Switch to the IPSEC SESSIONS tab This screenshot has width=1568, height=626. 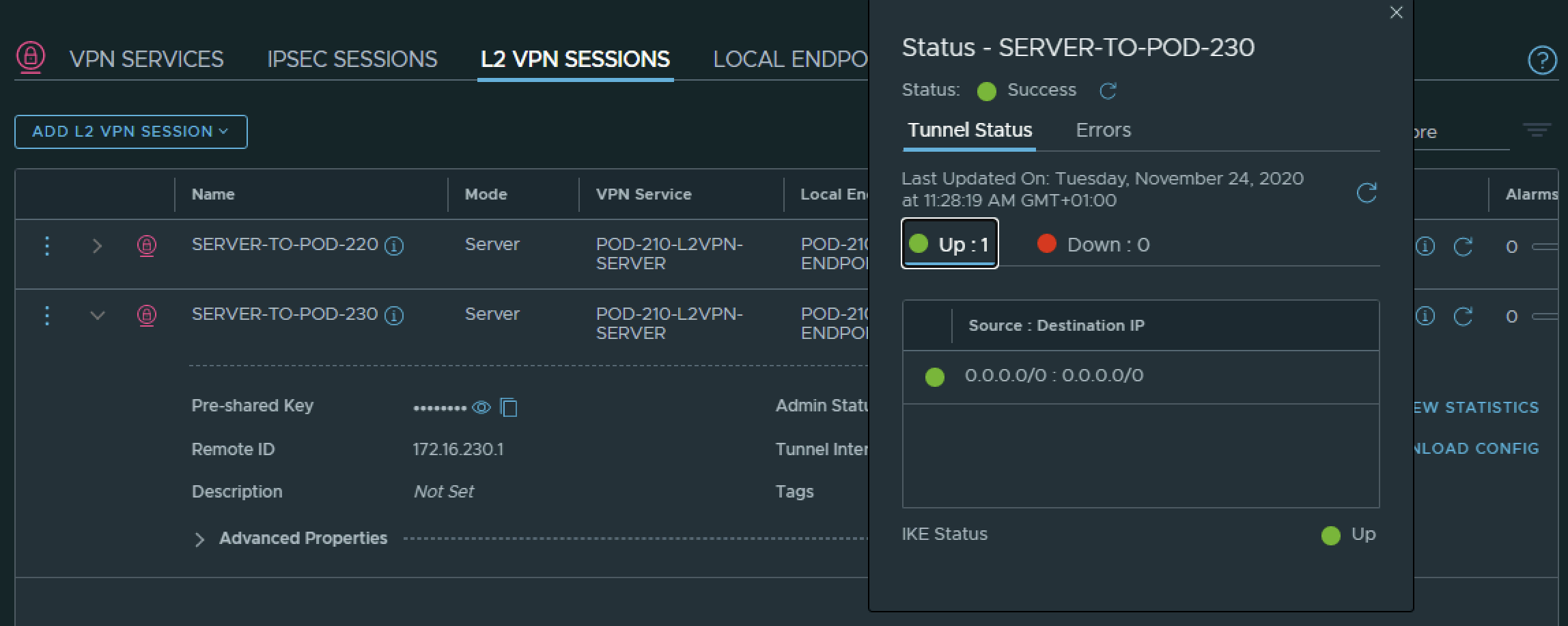352,59
